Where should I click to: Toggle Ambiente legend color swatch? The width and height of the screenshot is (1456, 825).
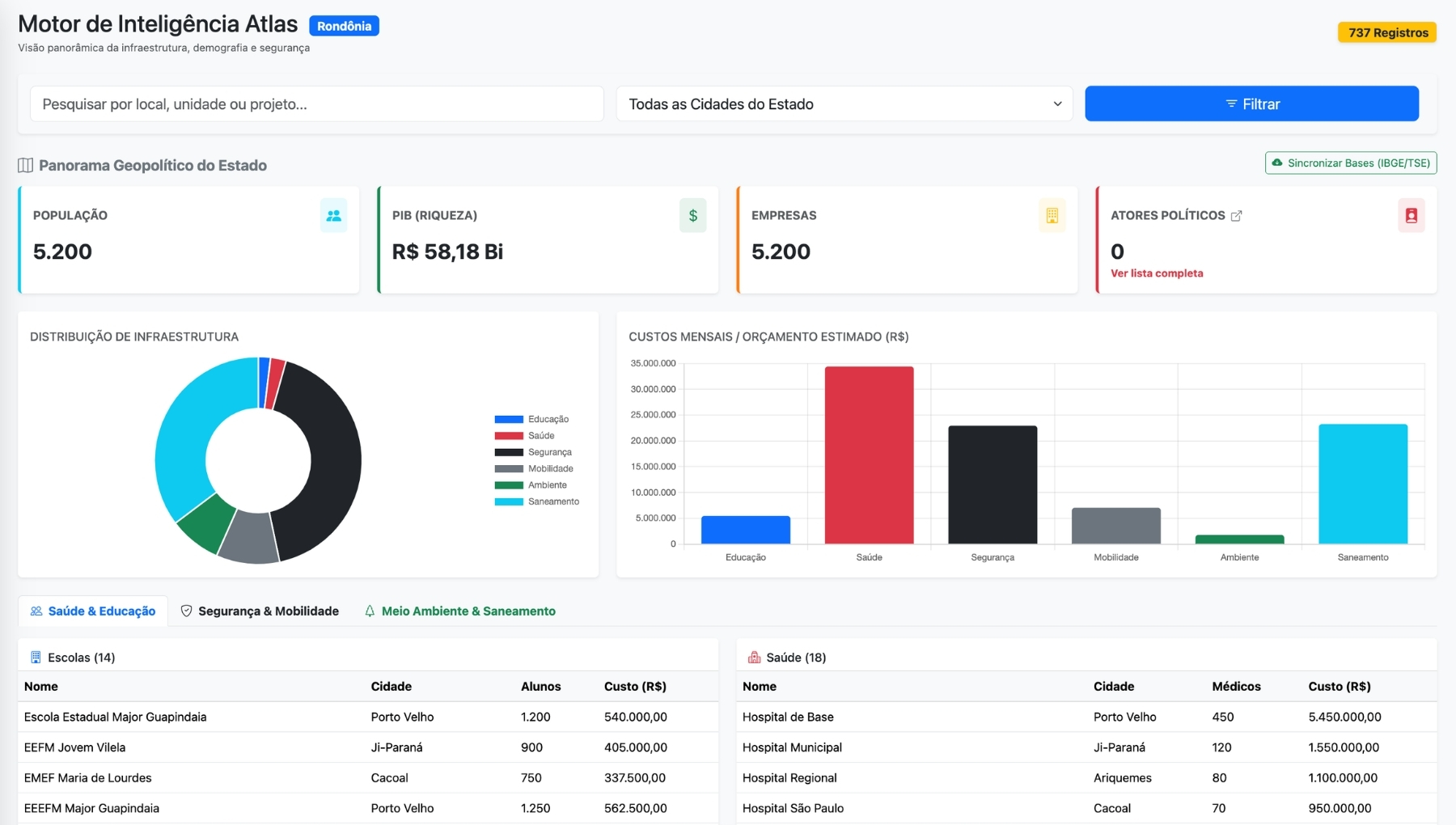tap(509, 485)
